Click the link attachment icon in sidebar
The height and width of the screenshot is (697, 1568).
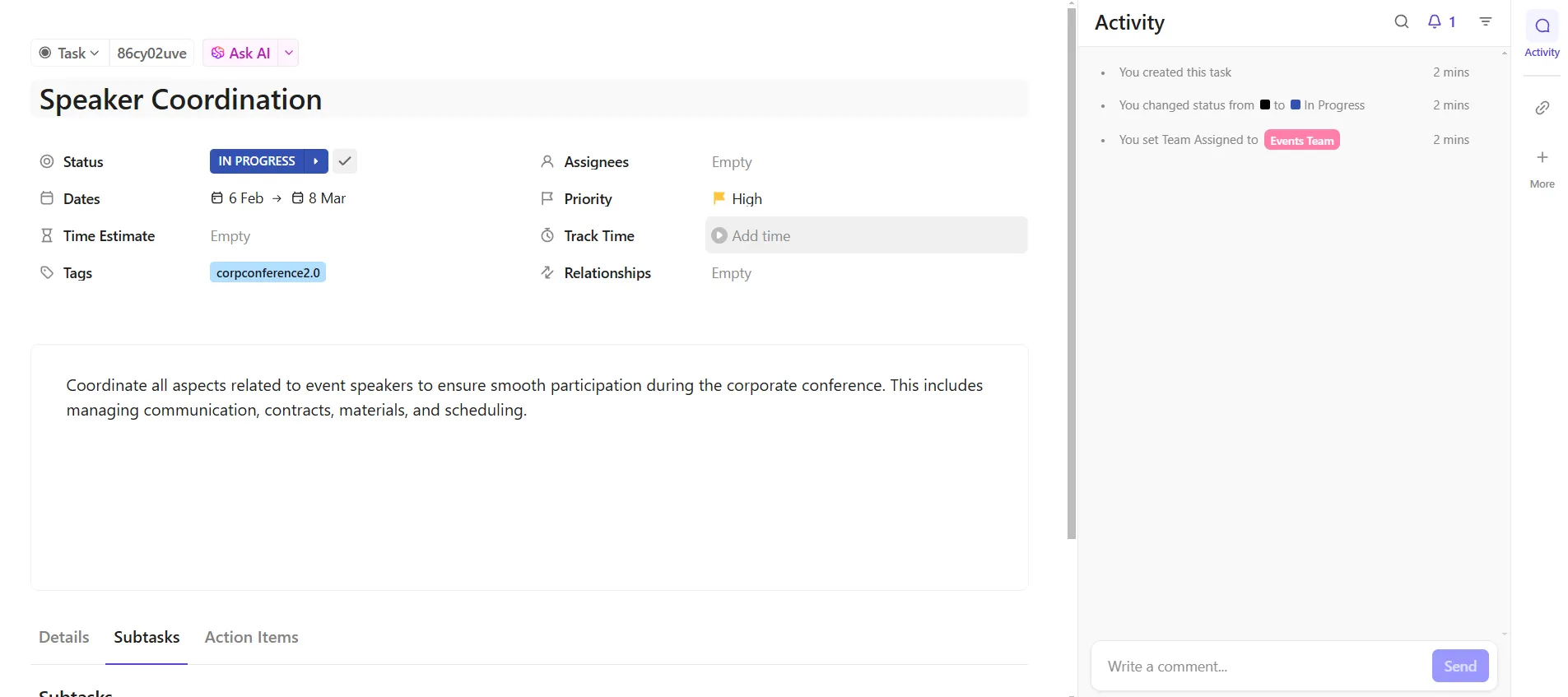click(1542, 108)
